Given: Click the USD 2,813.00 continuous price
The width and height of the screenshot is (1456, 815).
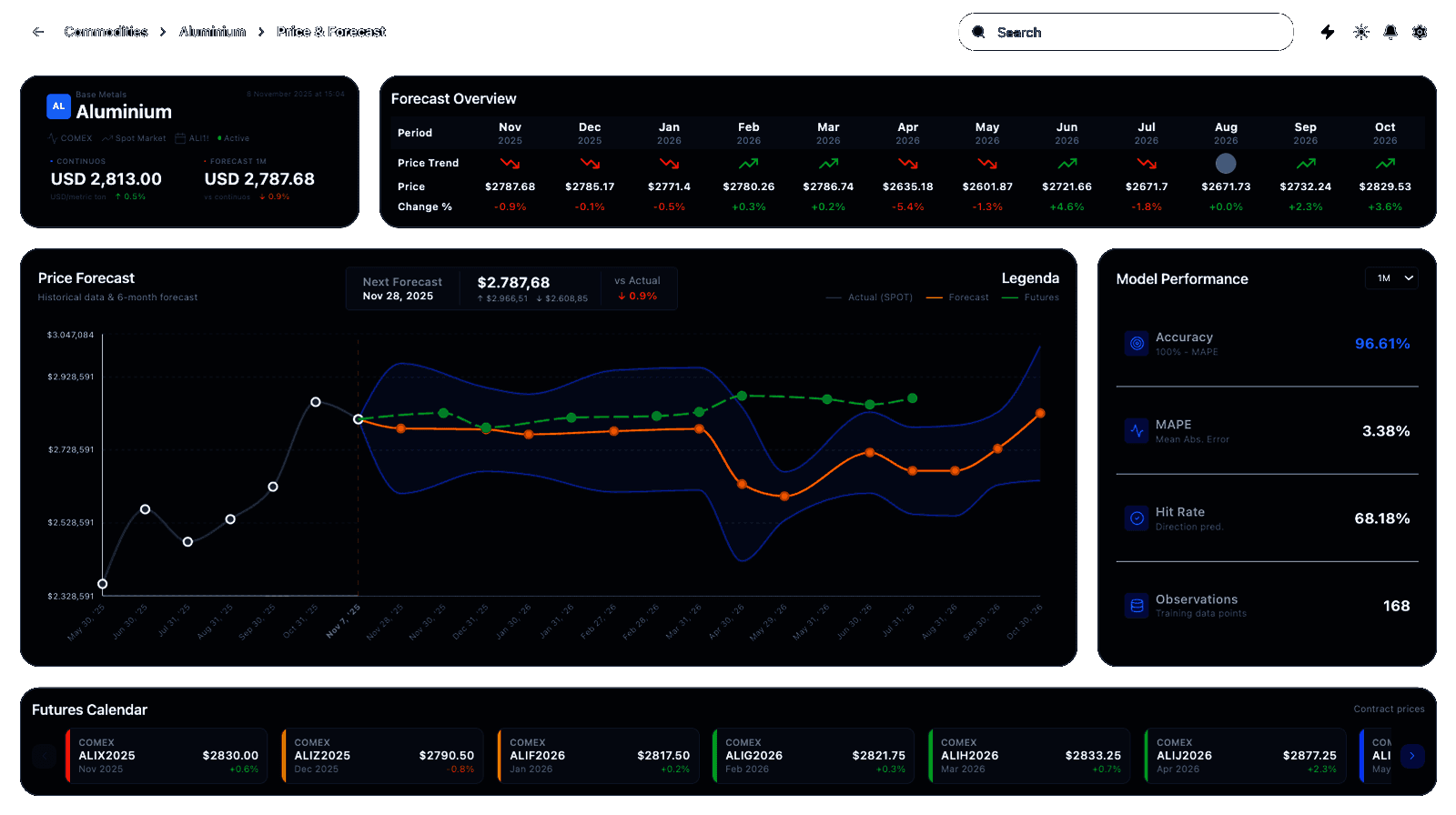Looking at the screenshot, I should coord(106,179).
